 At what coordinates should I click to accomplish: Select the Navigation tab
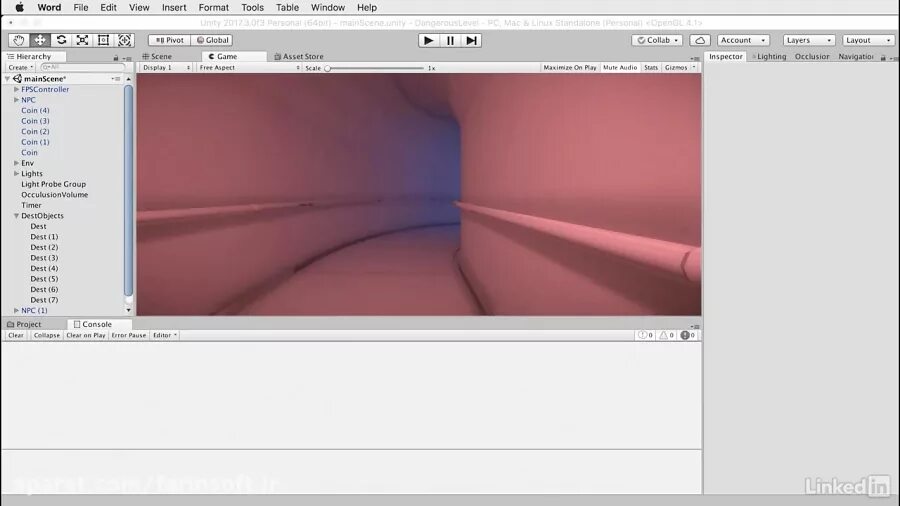(855, 56)
